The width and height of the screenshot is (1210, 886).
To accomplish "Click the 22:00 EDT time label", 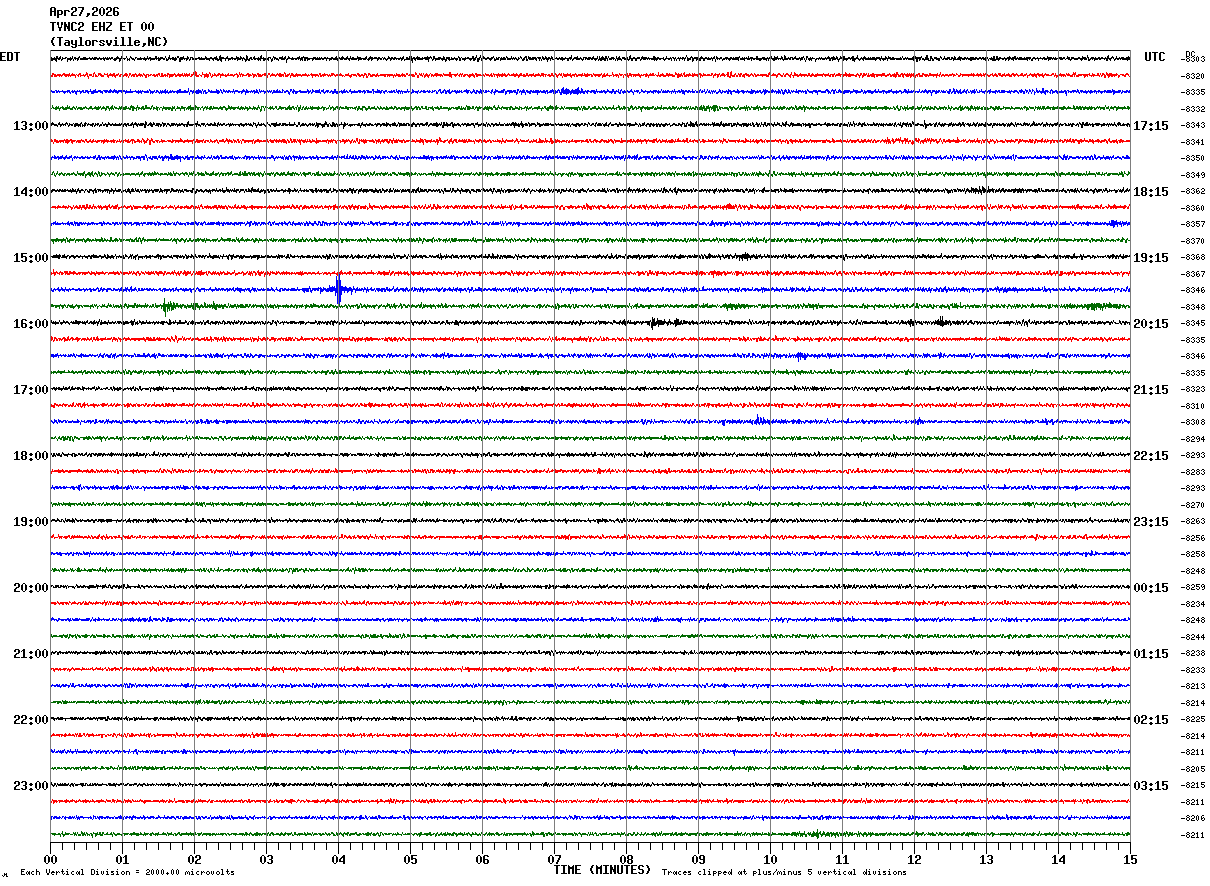I will coord(30,720).
